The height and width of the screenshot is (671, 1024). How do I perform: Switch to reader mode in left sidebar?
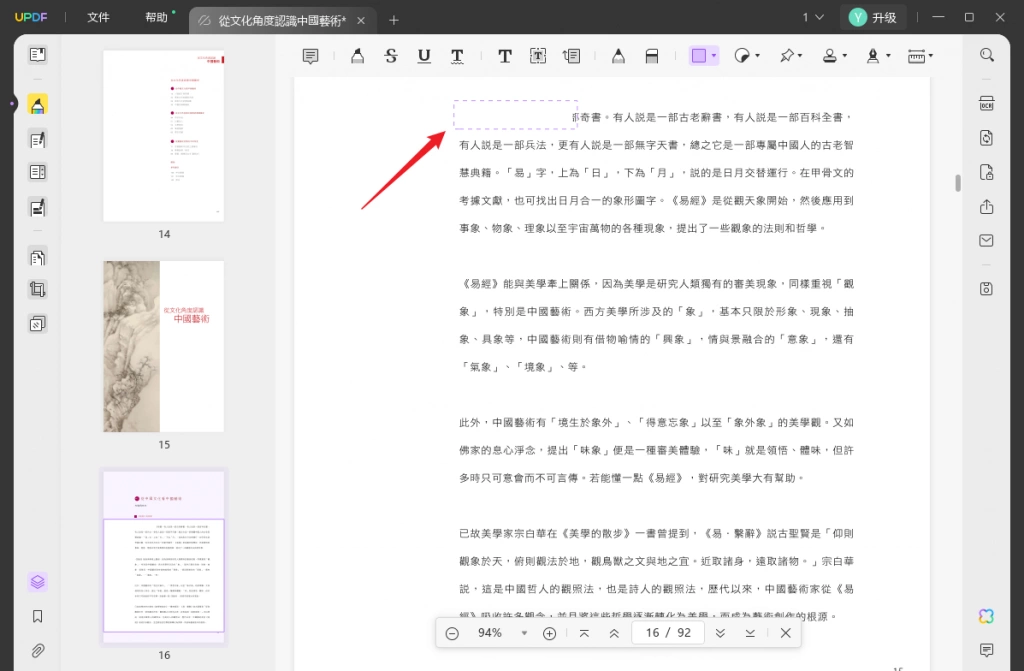coord(37,55)
